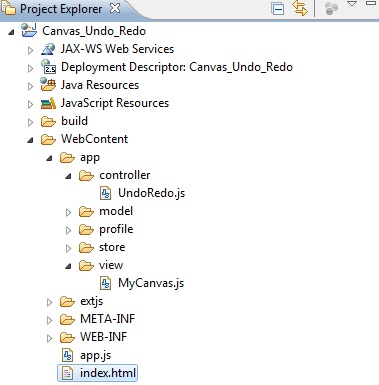Select the 'MyCanvas.js' file name
Screen dimensions: 379x385
(151, 283)
